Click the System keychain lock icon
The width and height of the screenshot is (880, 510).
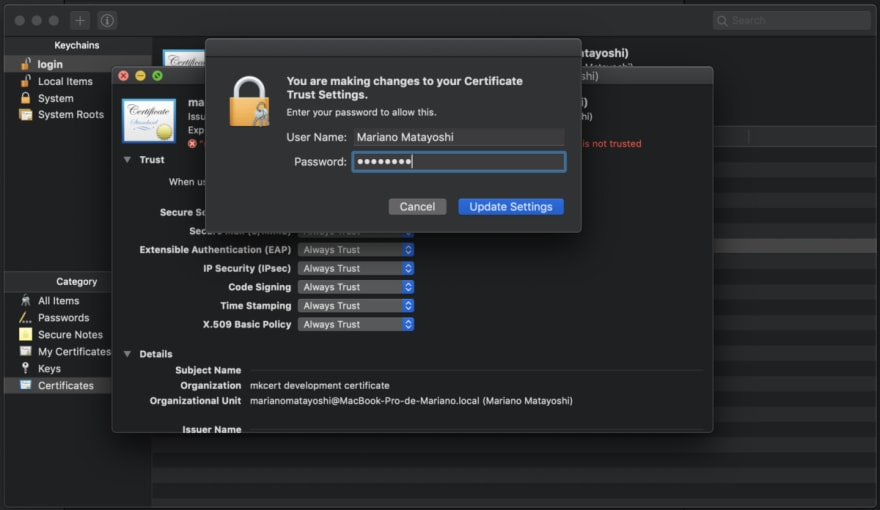click(x=25, y=98)
